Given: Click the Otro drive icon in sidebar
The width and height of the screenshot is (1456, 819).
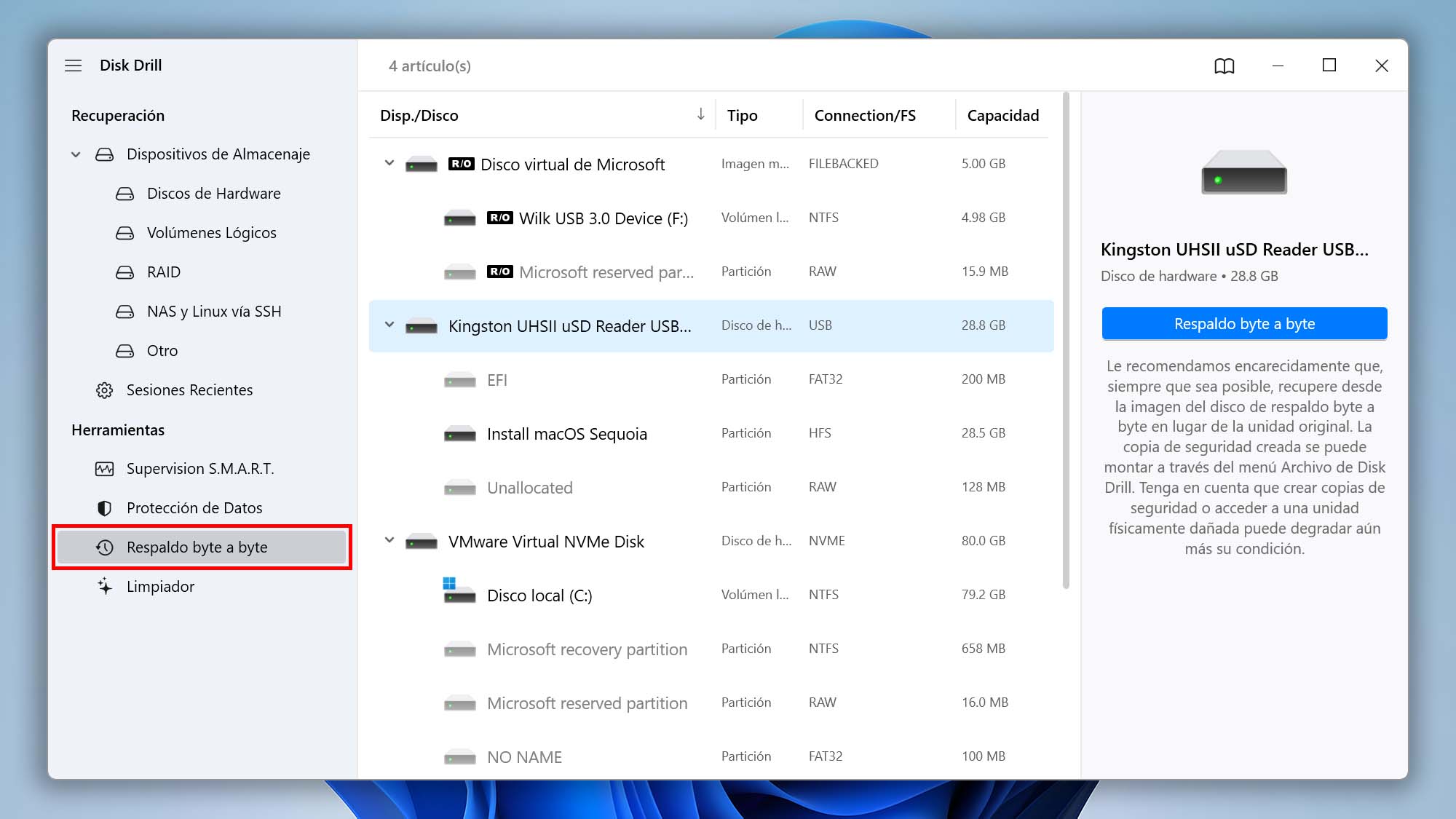Looking at the screenshot, I should click(125, 351).
